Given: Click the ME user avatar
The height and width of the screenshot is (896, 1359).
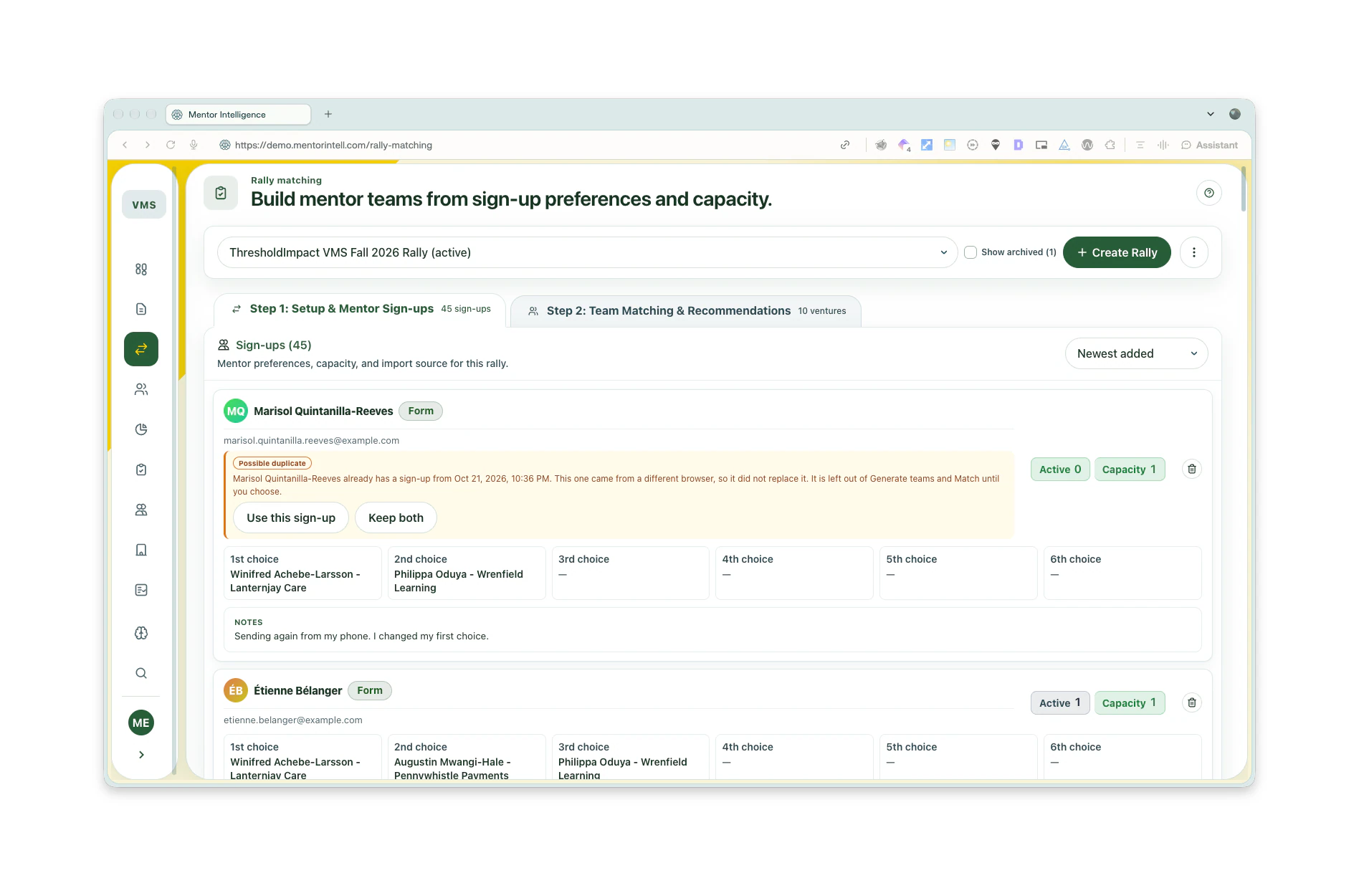Looking at the screenshot, I should point(141,723).
